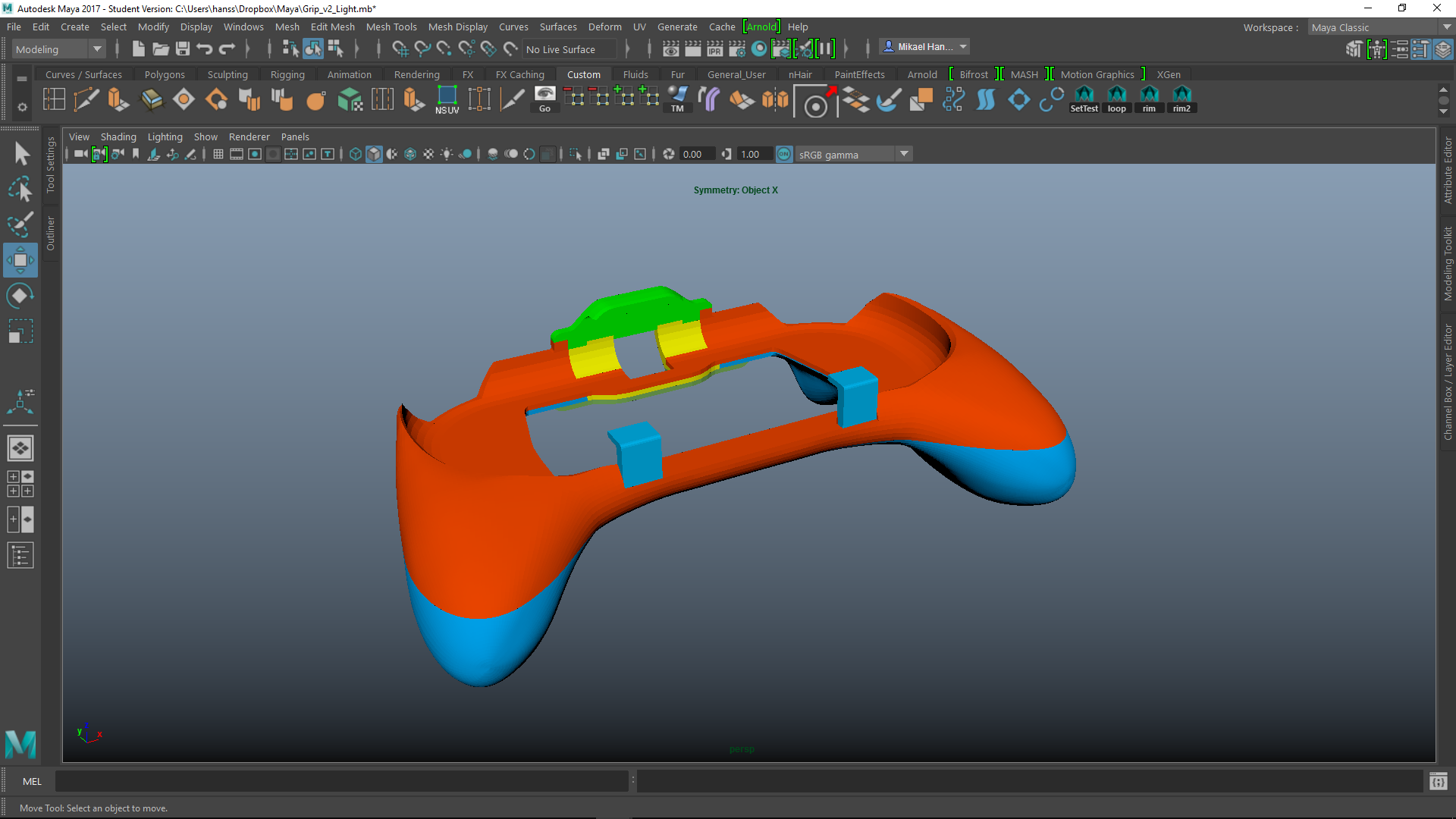Toggle textured display checker icon

click(x=428, y=154)
